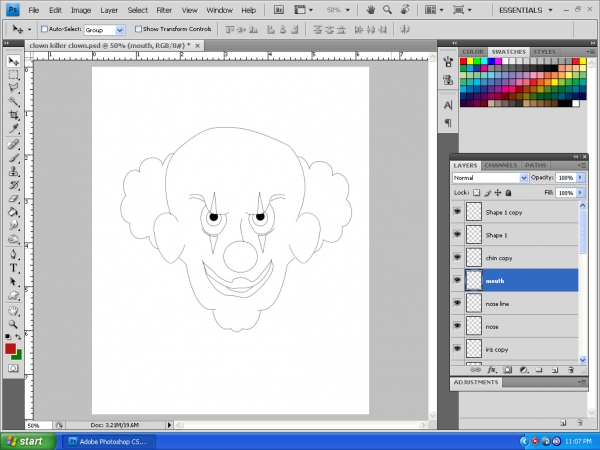This screenshot has width=600, height=450.
Task: Select the Eyedropper tool
Action: pos(13,128)
